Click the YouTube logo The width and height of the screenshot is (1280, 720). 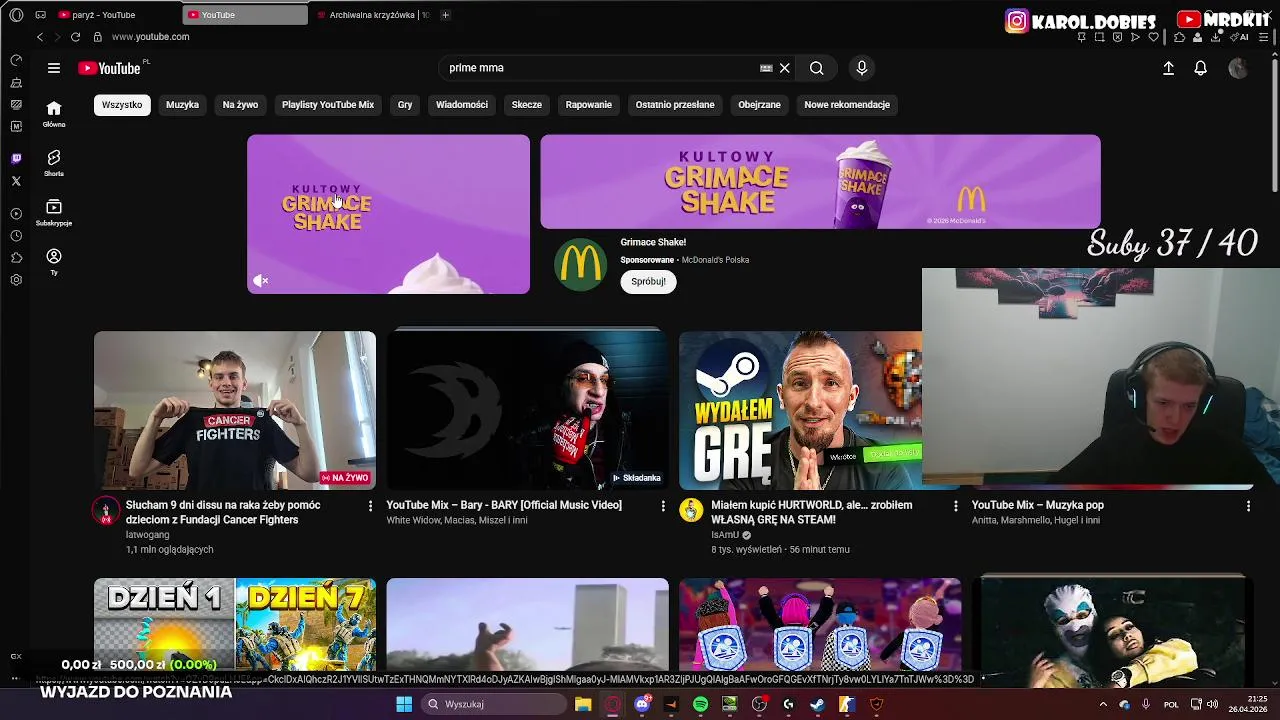[x=109, y=68]
